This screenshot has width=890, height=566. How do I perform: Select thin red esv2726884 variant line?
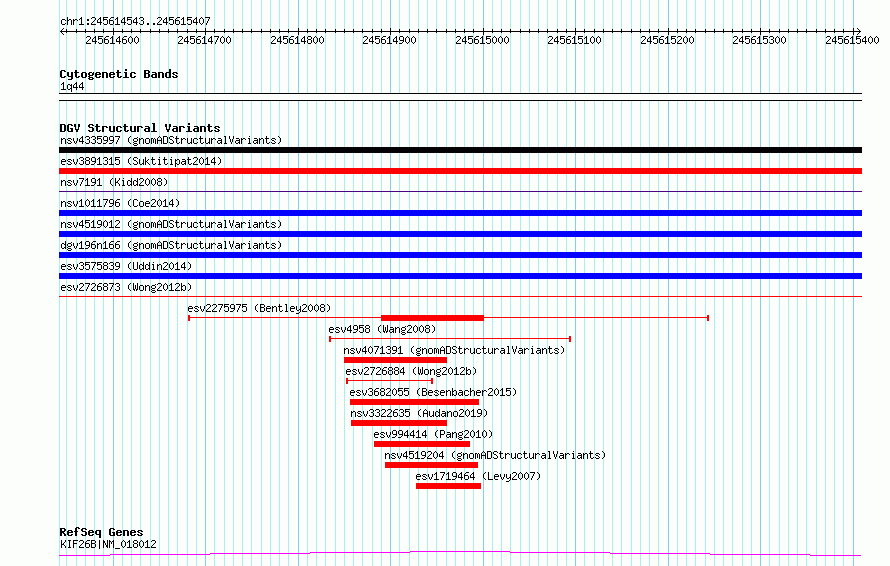coord(389,381)
